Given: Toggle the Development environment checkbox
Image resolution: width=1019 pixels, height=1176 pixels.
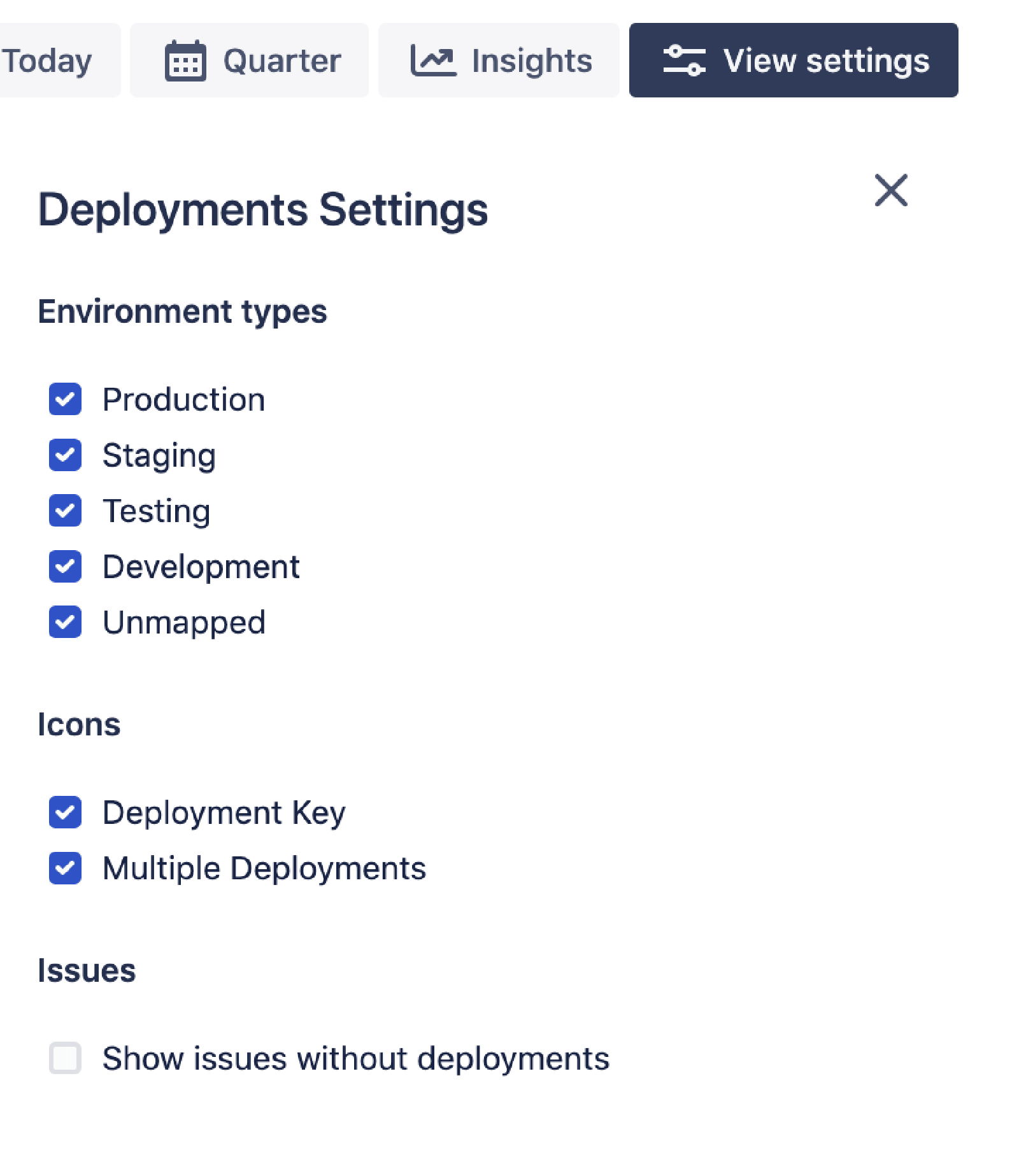Looking at the screenshot, I should pyautogui.click(x=65, y=566).
